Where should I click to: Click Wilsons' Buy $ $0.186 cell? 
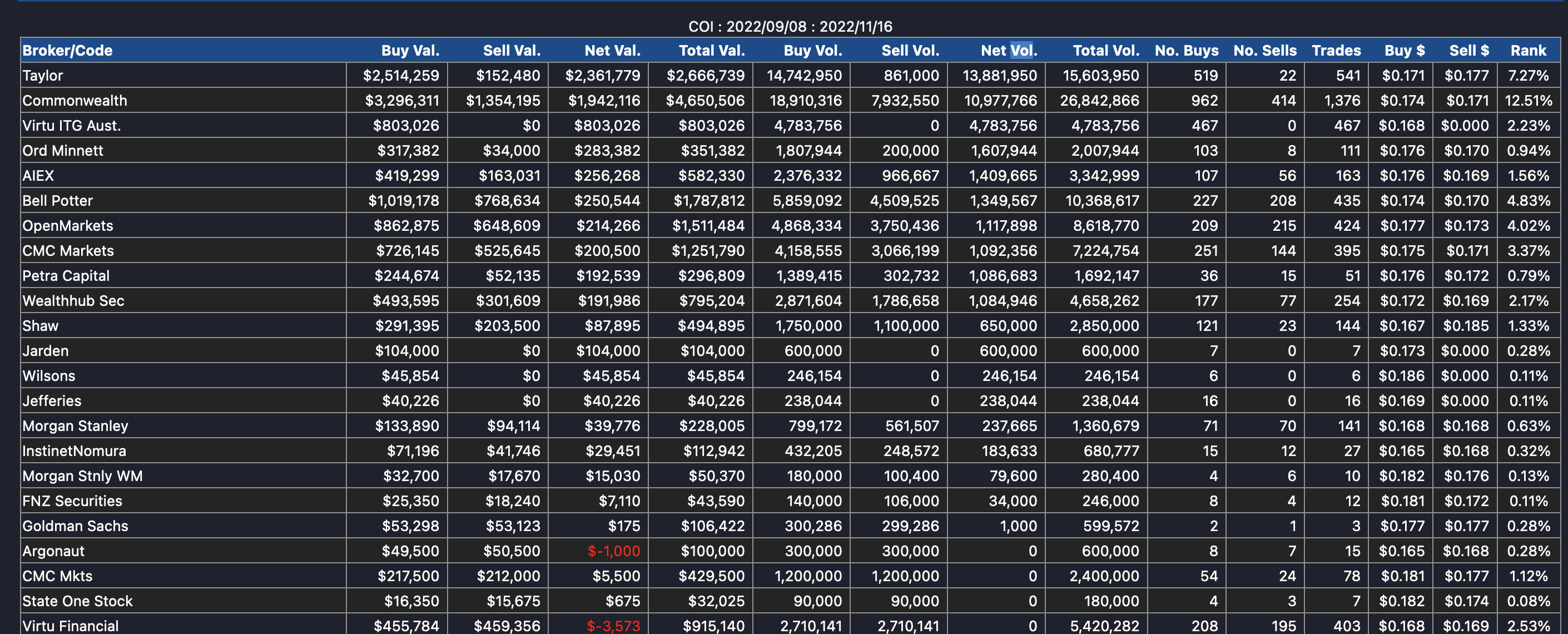pos(1401,375)
